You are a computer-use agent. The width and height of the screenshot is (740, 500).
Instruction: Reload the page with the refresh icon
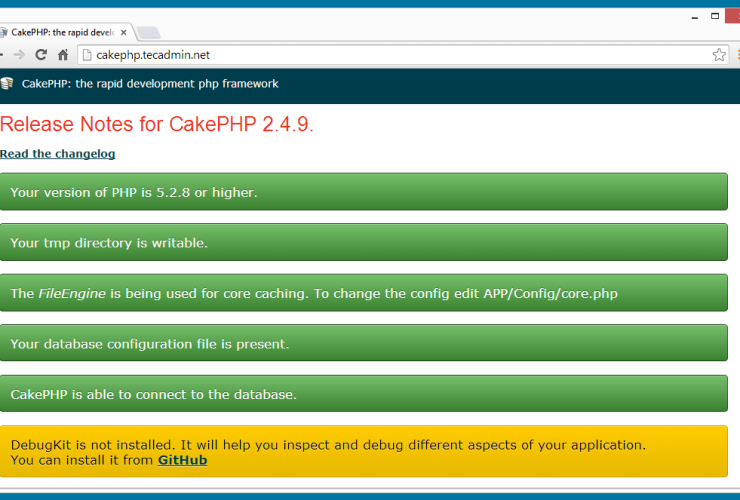tap(41, 55)
